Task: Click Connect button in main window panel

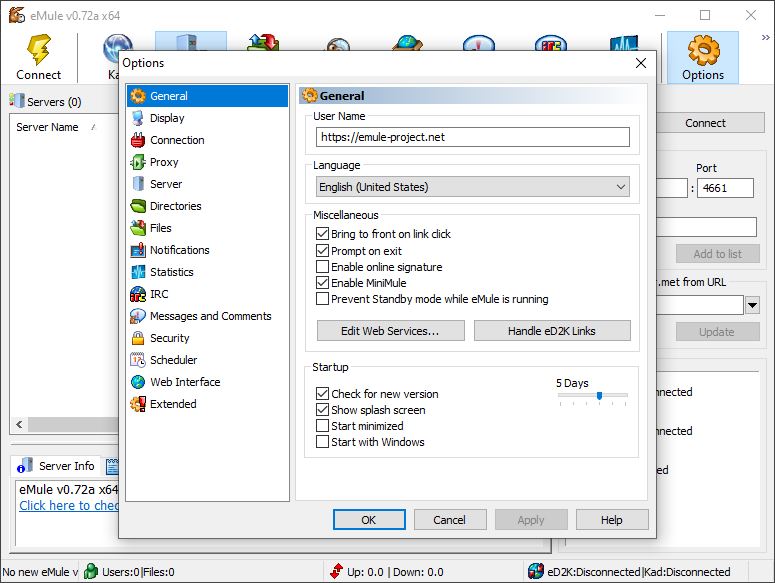Action: [x=710, y=123]
